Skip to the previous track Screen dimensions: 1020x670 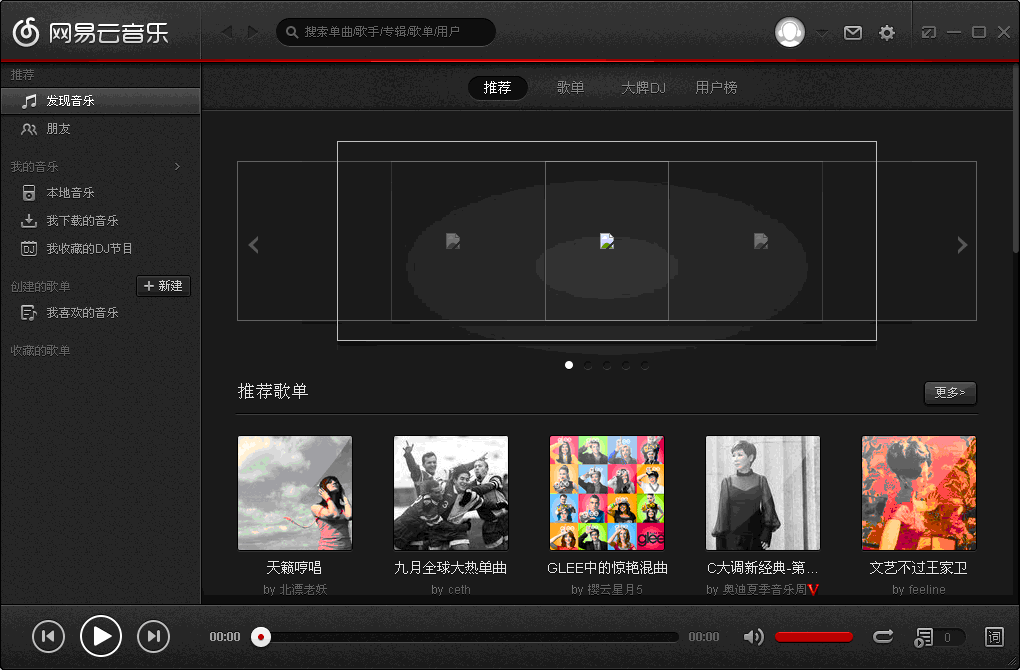click(48, 636)
